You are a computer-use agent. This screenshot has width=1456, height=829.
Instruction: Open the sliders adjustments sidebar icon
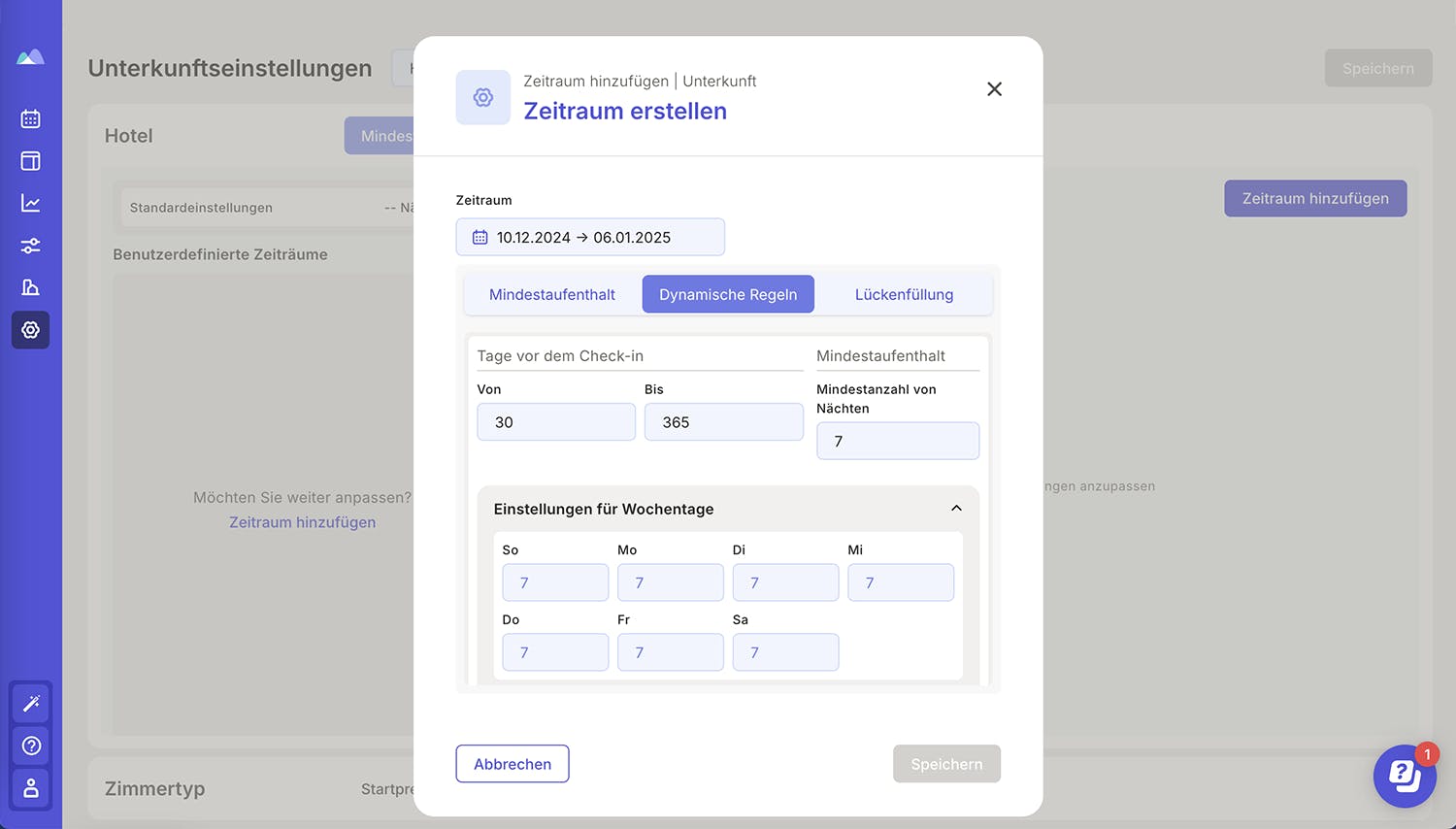[30, 246]
